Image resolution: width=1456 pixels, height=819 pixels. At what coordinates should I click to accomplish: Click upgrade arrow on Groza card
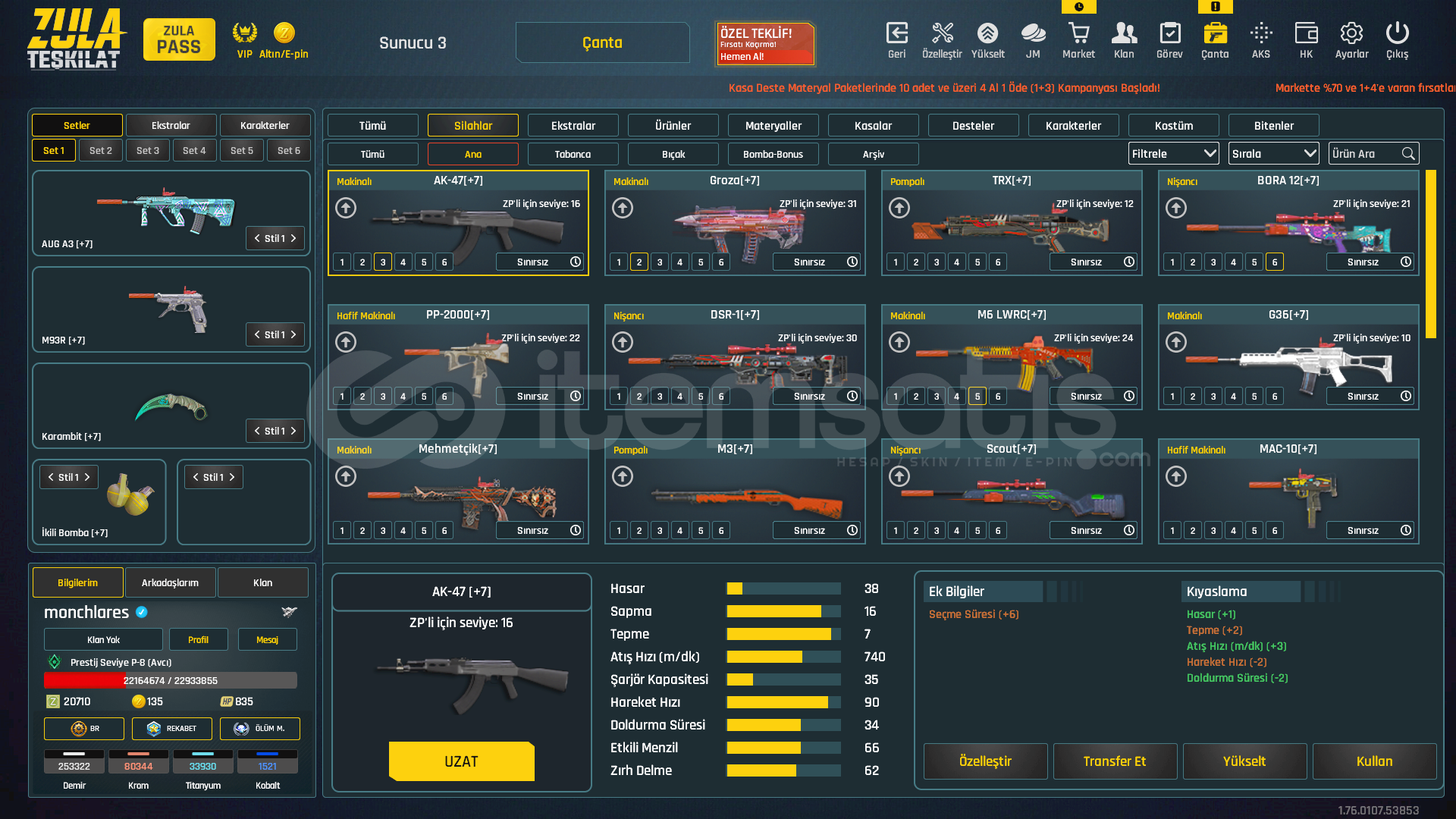(x=623, y=208)
